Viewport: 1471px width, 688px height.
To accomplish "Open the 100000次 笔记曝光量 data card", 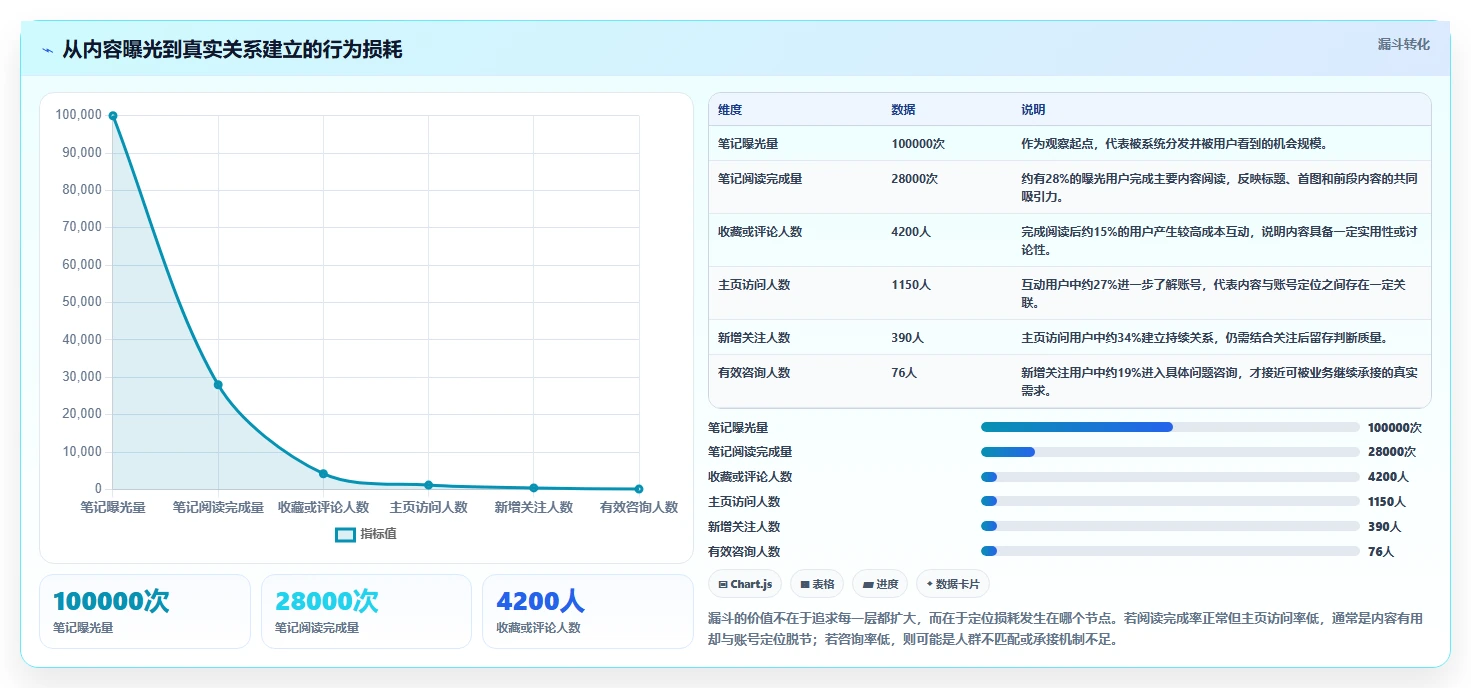I will pyautogui.click(x=145, y=611).
